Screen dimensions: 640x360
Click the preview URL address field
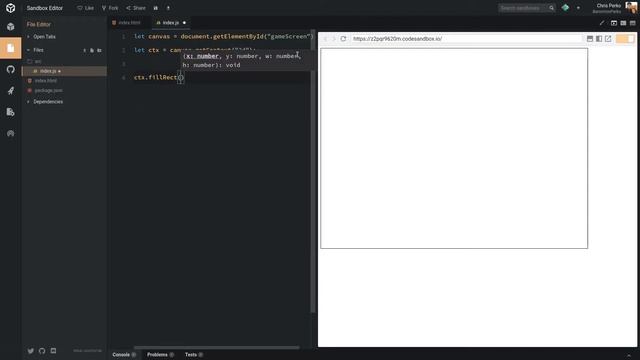click(466, 39)
